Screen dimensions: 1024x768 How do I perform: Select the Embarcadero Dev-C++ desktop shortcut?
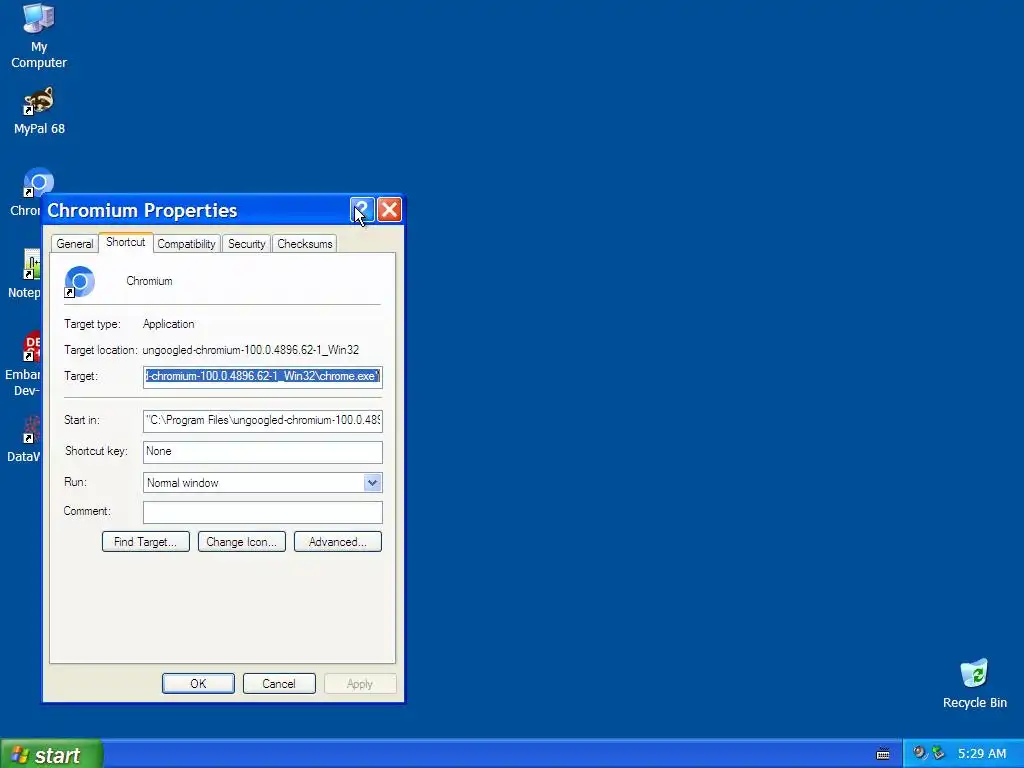point(24,364)
